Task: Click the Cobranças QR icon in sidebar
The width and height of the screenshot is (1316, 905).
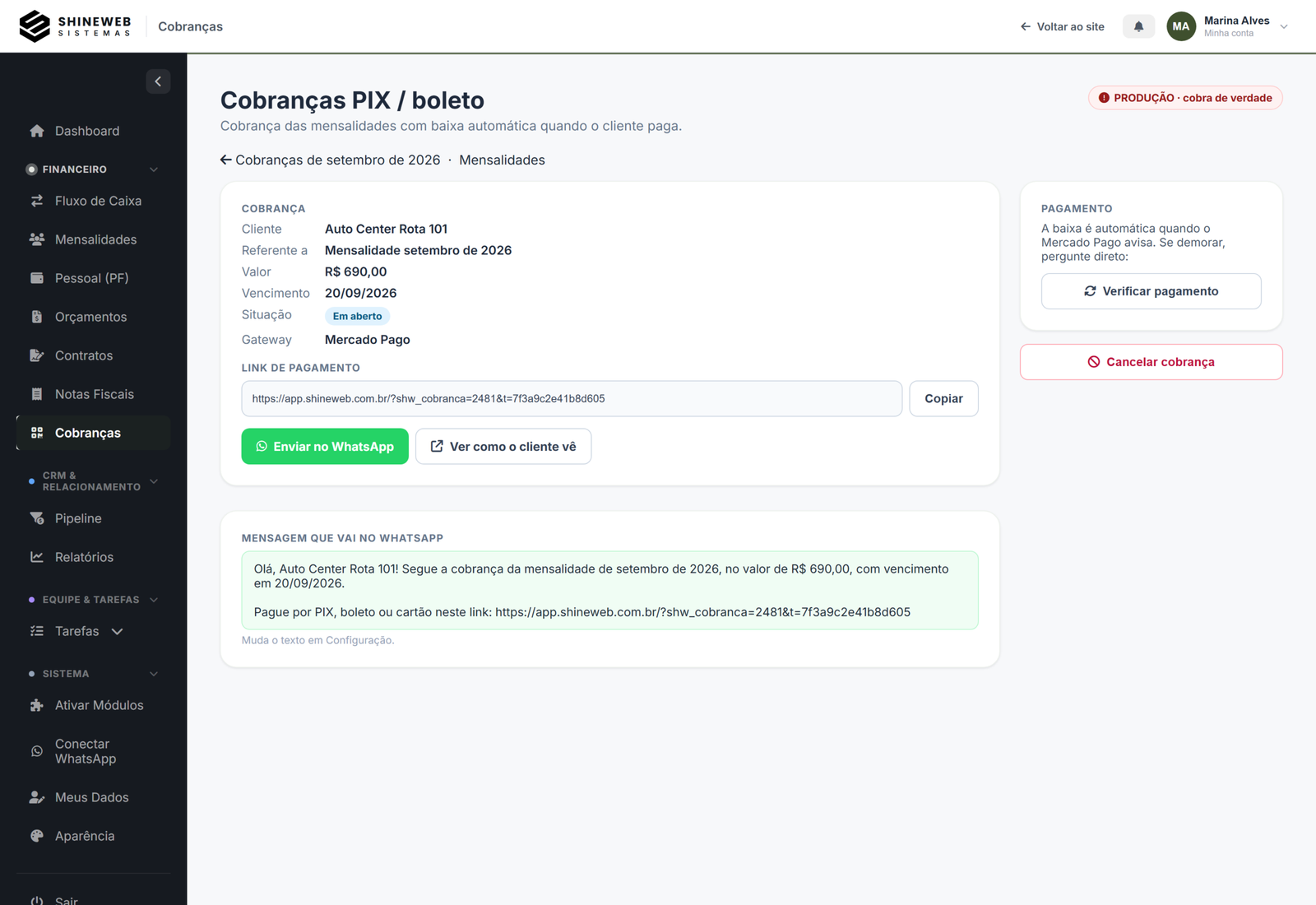Action: click(x=37, y=433)
